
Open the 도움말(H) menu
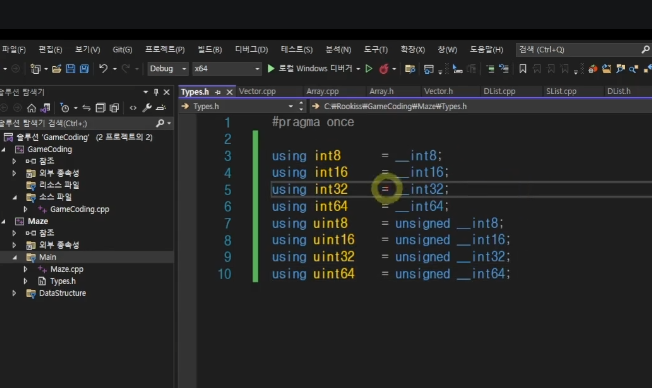click(486, 49)
